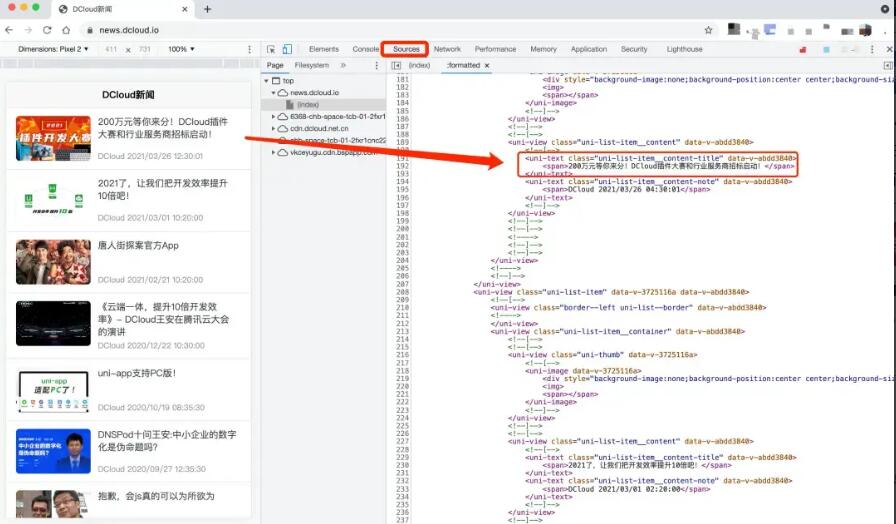This screenshot has width=896, height=524.
Task: Toggle the device toolbar icon
Action: (x=287, y=49)
